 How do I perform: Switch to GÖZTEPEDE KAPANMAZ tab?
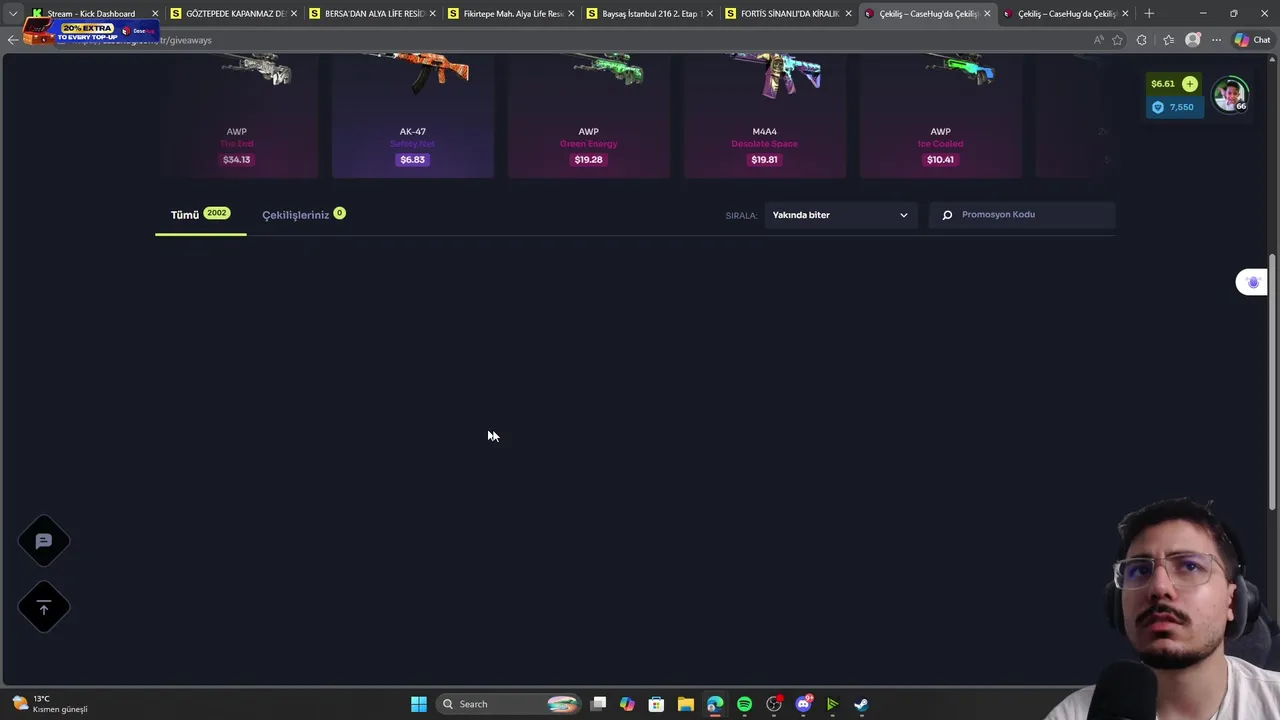pyautogui.click(x=234, y=14)
